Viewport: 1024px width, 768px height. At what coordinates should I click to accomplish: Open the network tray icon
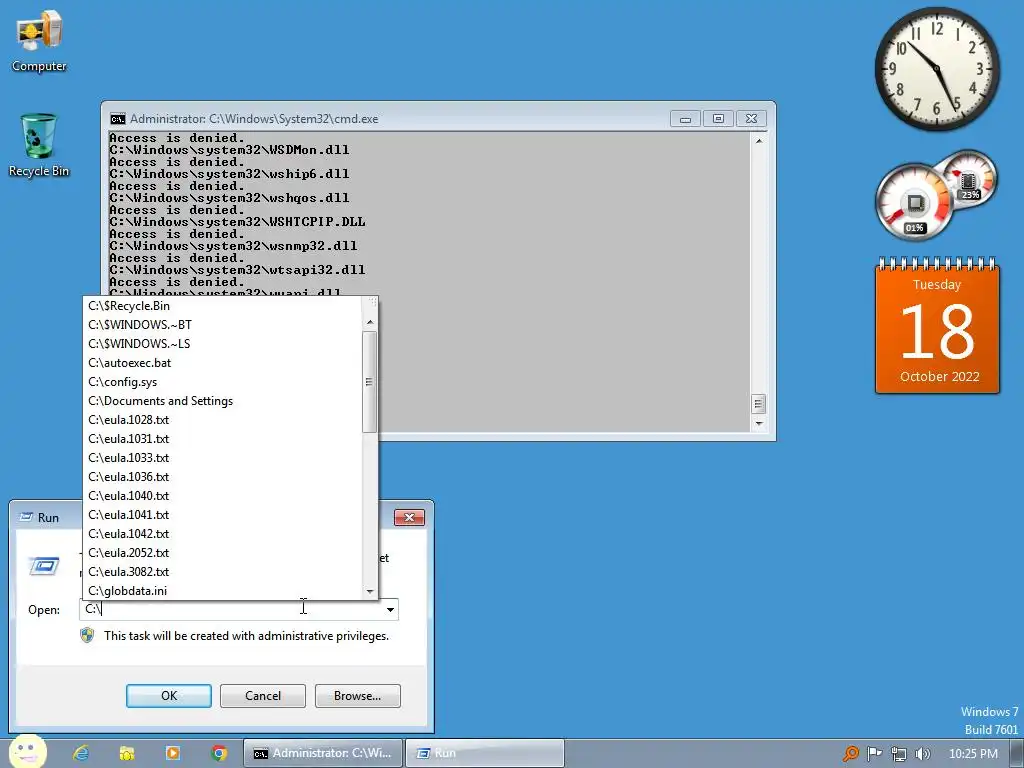coord(899,754)
